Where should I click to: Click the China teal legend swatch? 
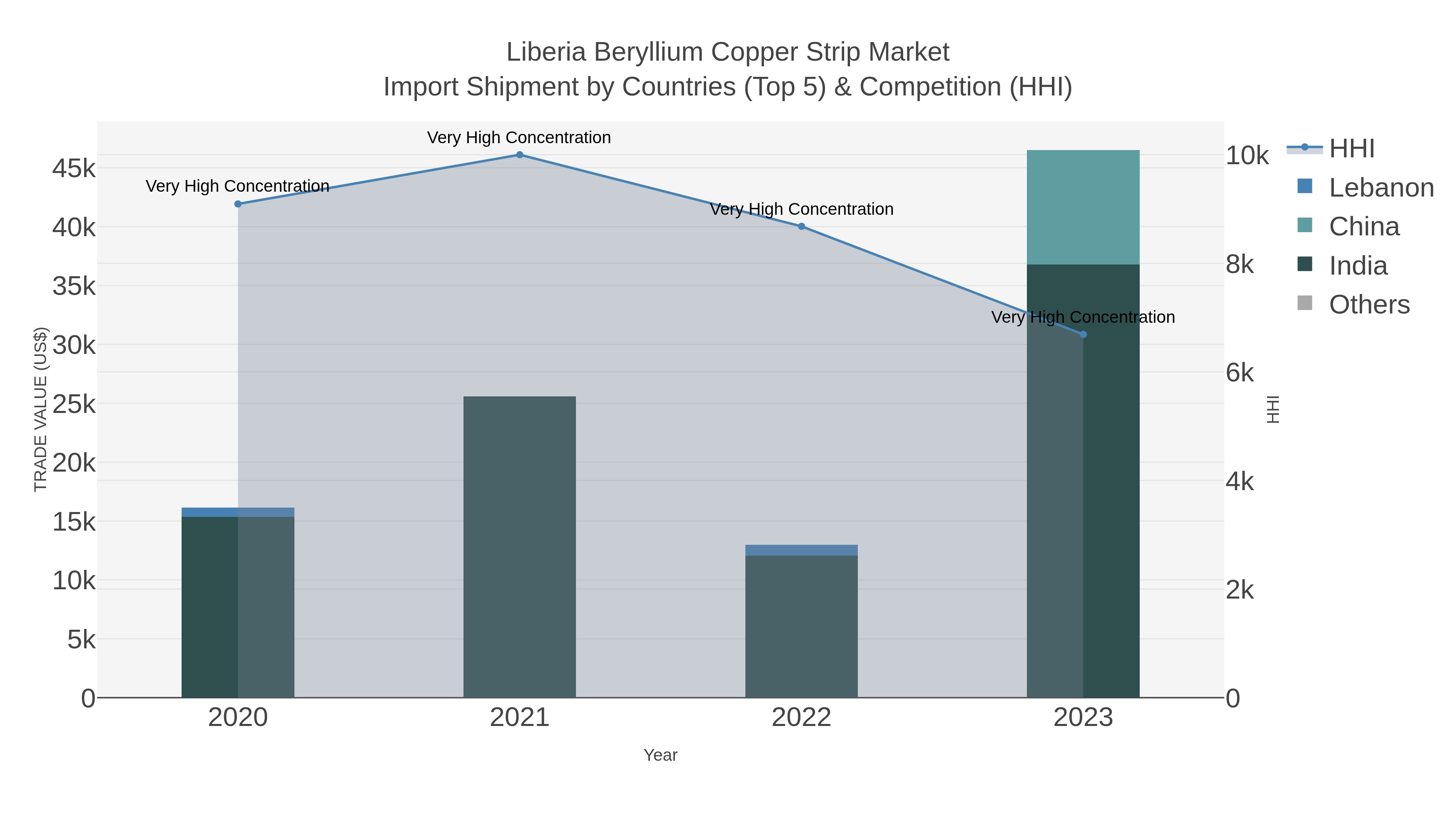click(1304, 225)
